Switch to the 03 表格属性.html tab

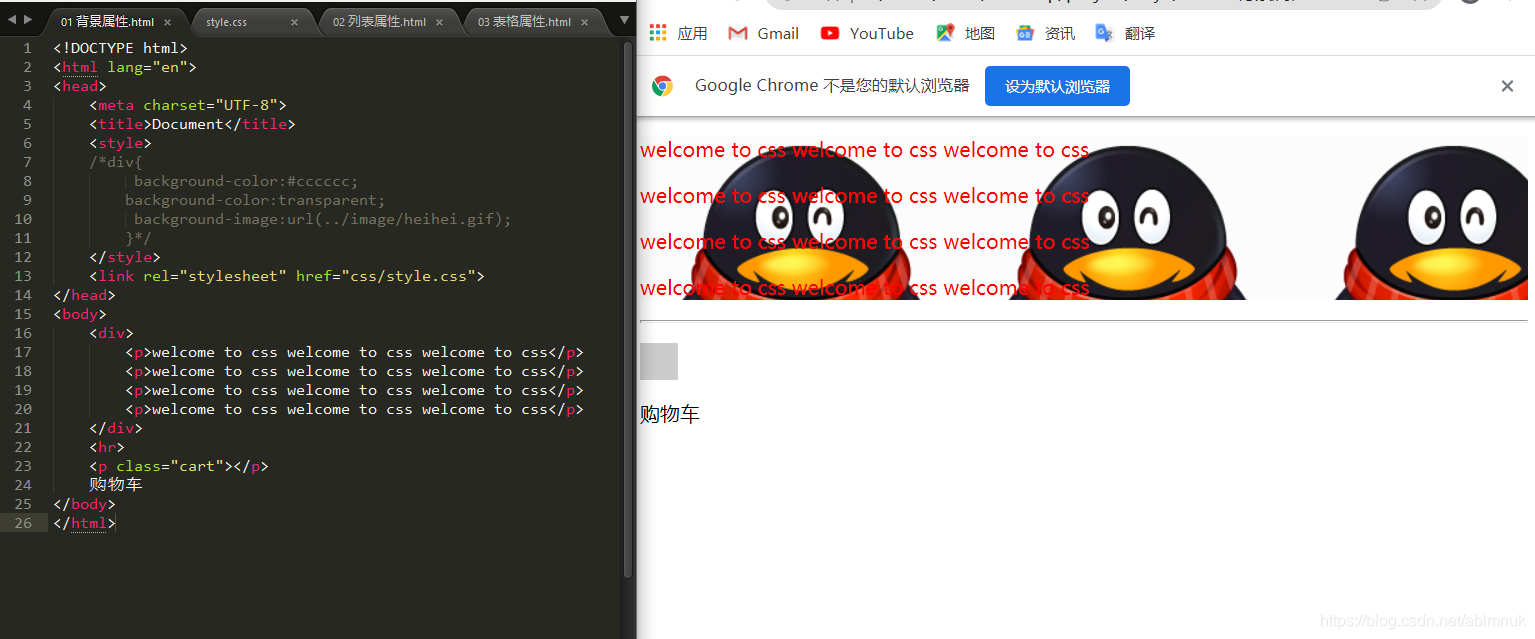527,19
